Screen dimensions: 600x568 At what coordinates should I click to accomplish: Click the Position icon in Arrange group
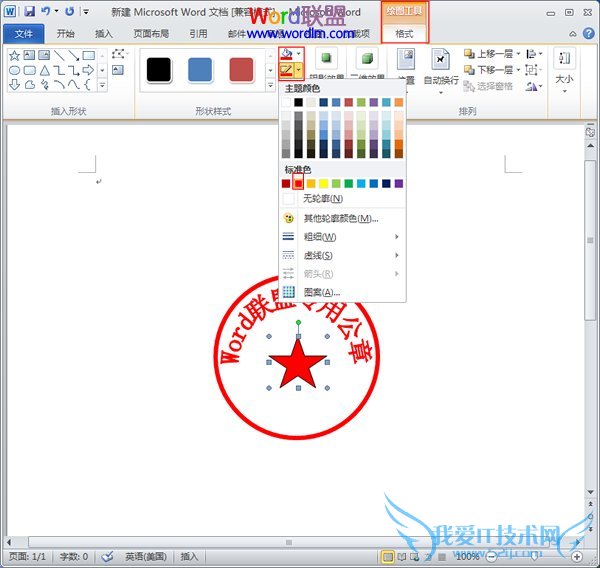pyautogui.click(x=406, y=59)
